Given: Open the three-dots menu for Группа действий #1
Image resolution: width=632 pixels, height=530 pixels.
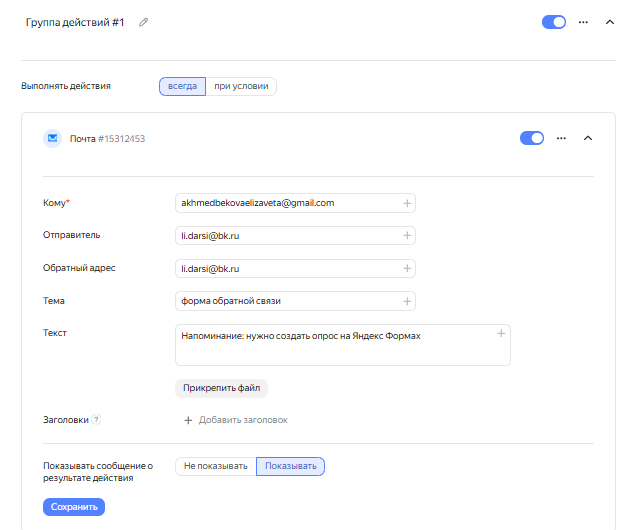Looking at the screenshot, I should point(583,22).
